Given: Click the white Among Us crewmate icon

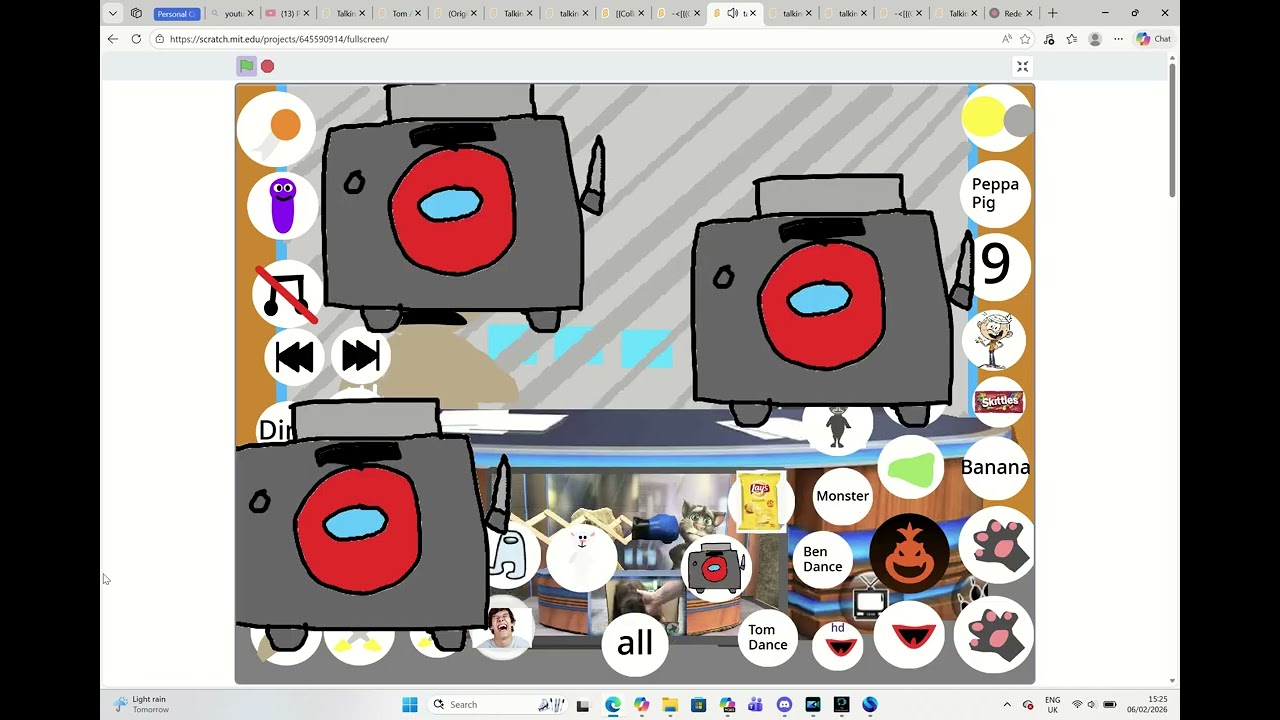Looking at the screenshot, I should pos(511,556).
